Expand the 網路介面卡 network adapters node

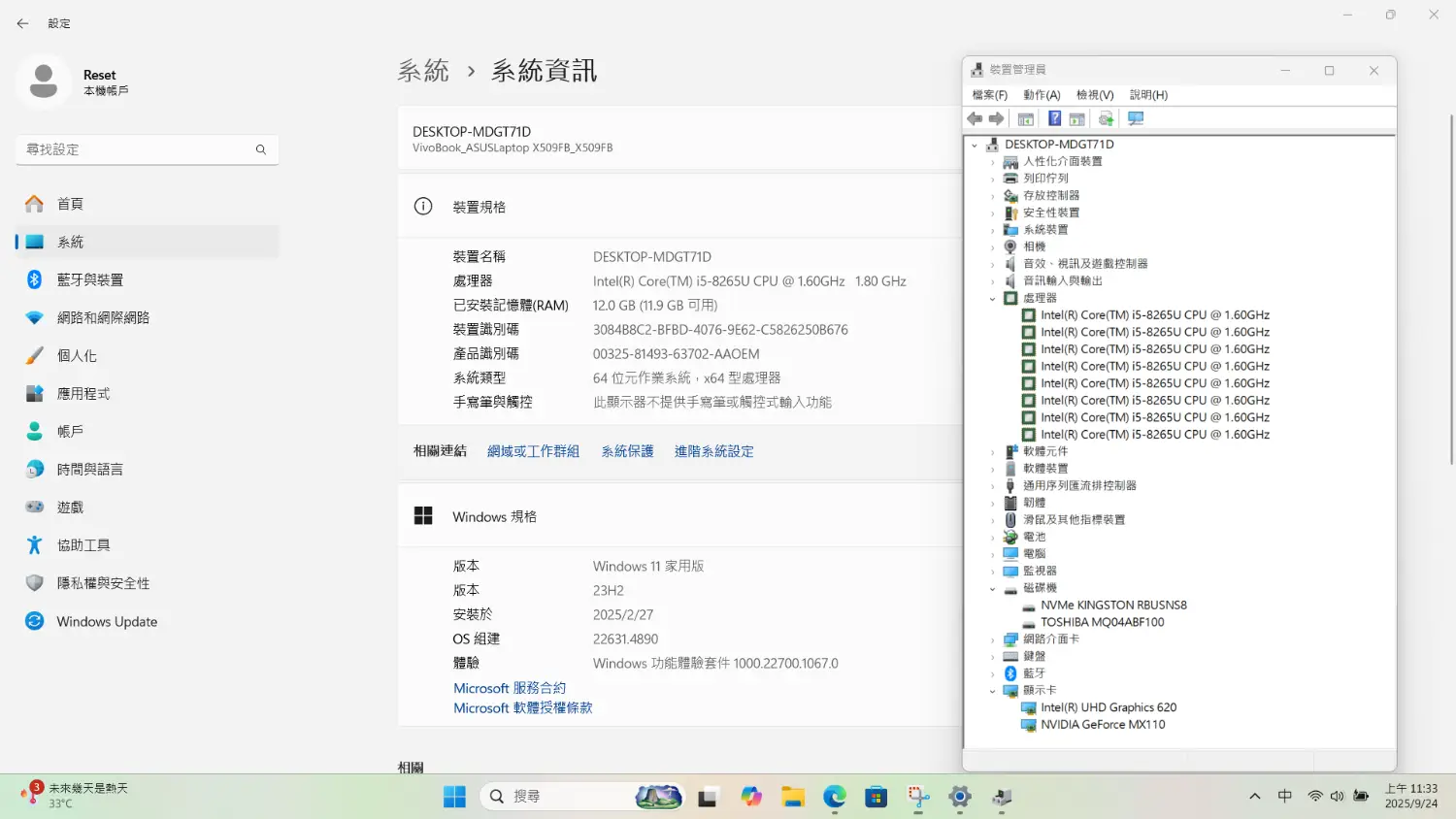pyautogui.click(x=992, y=640)
